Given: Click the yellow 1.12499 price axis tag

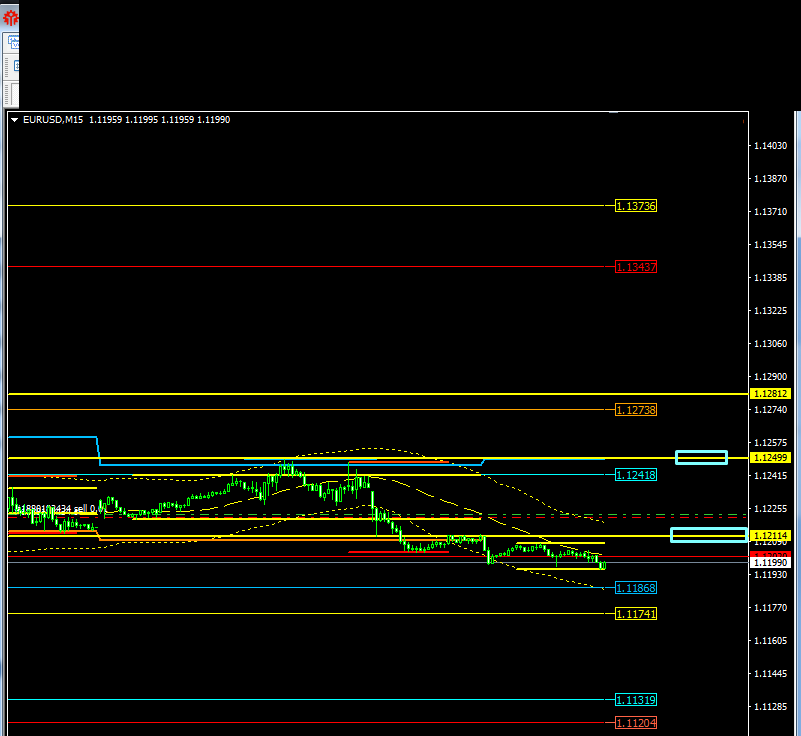Looking at the screenshot, I should click(770, 458).
